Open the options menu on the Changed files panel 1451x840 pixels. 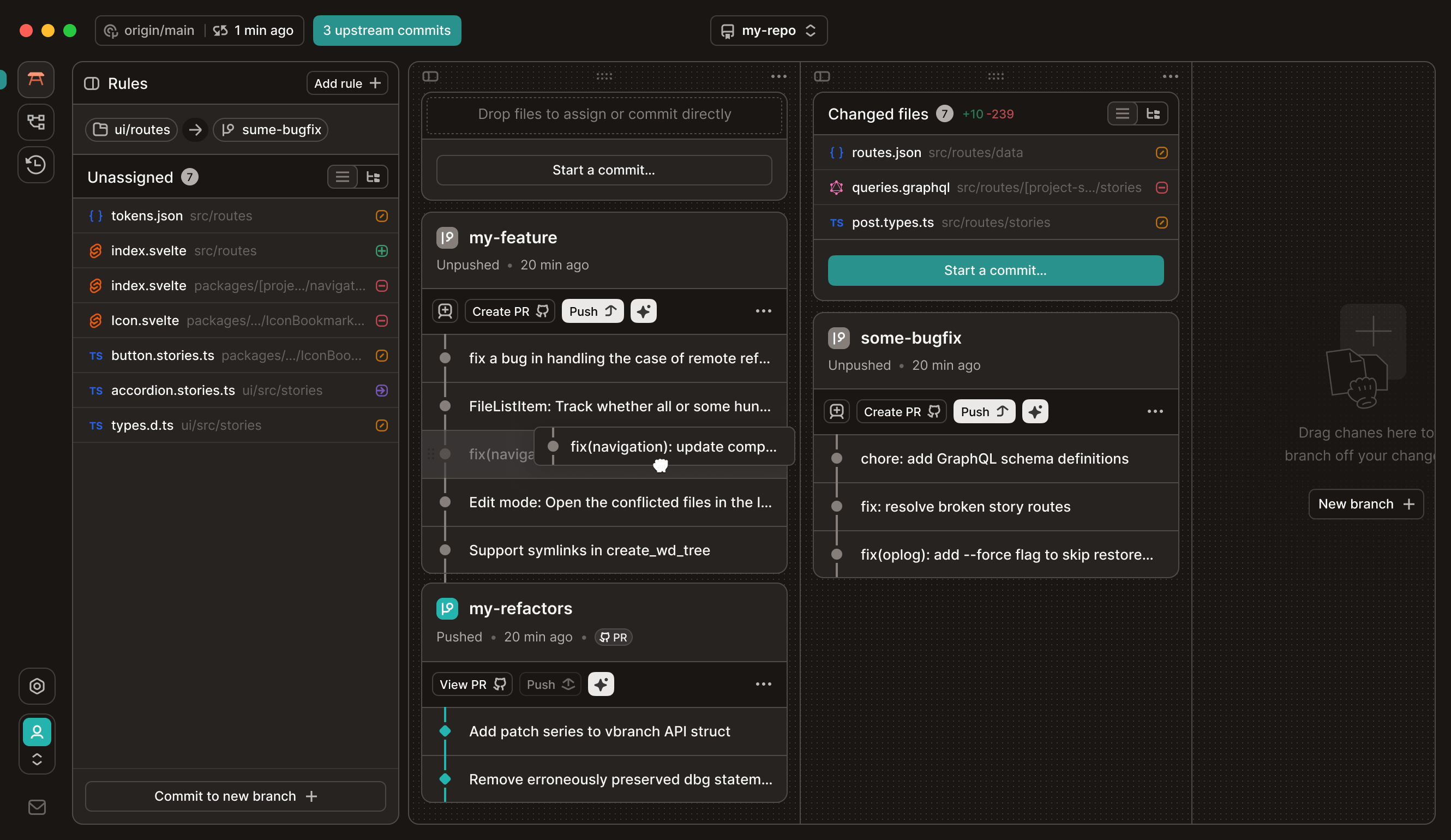point(1170,76)
